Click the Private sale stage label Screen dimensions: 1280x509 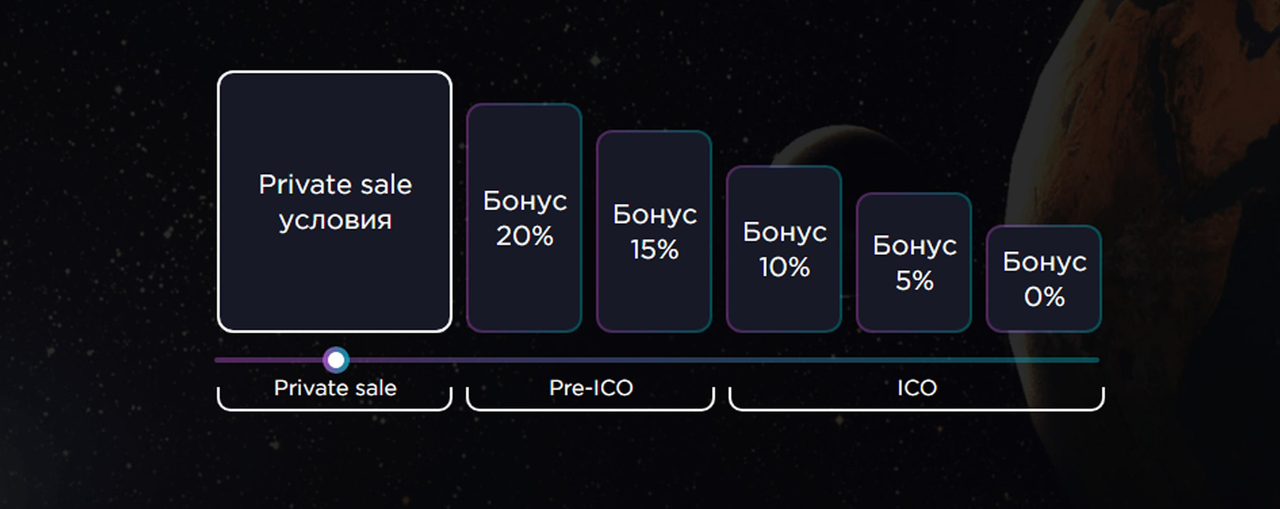[x=335, y=388]
